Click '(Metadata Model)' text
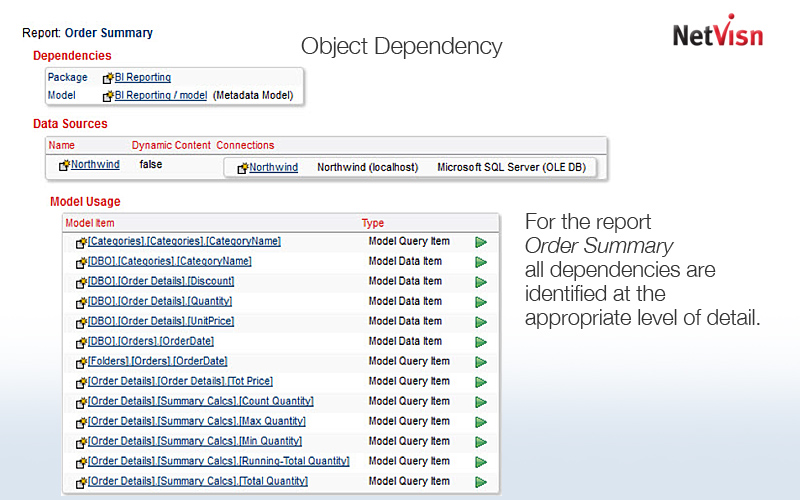Viewport: 800px width, 500px height. pos(253,95)
